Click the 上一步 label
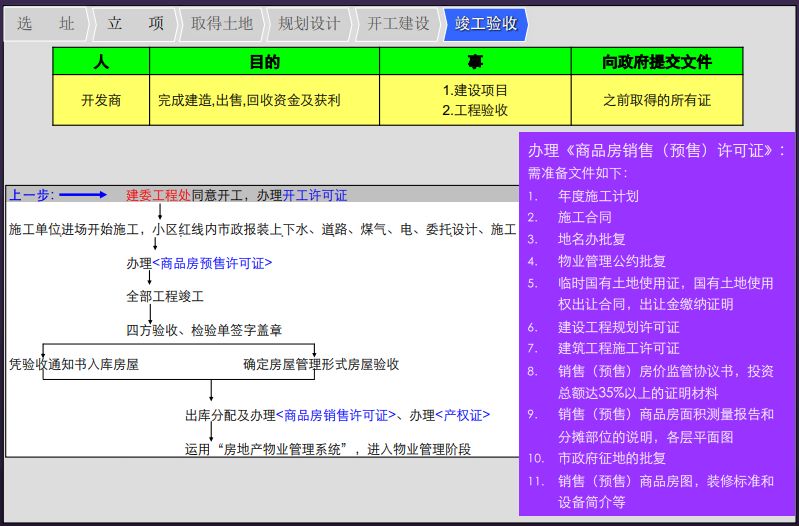This screenshot has width=799, height=526. [31, 195]
